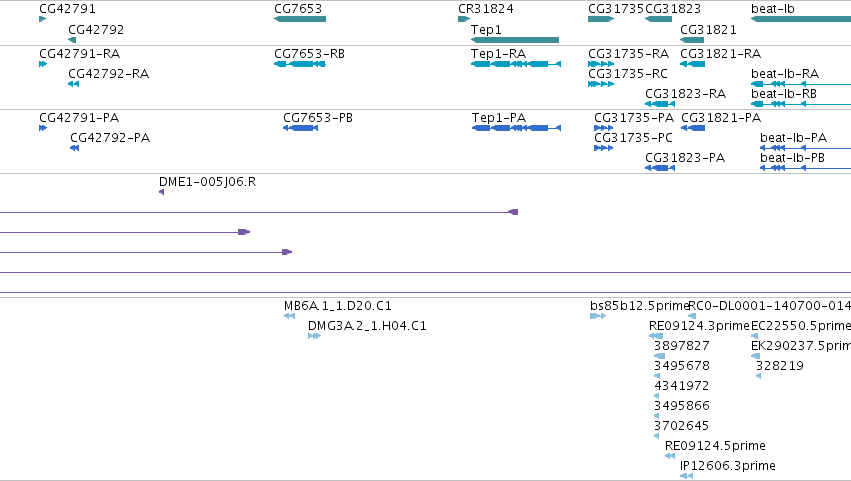Click the Tep1 gene label text
The height and width of the screenshot is (481, 851).
pyautogui.click(x=486, y=30)
